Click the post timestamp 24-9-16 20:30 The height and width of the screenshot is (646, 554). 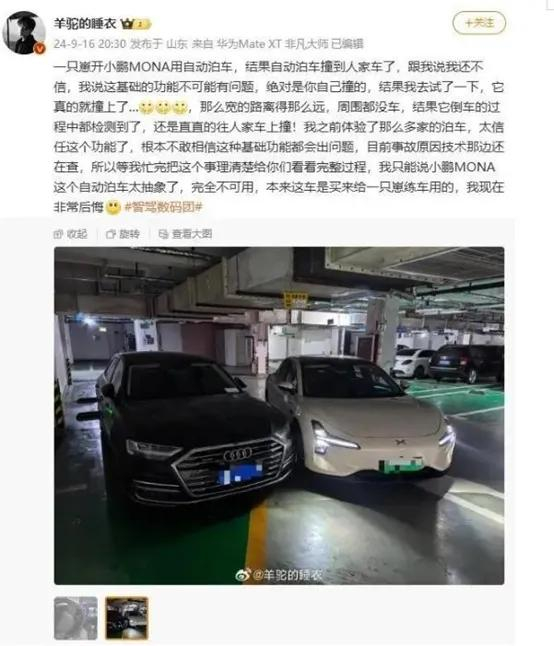point(90,44)
